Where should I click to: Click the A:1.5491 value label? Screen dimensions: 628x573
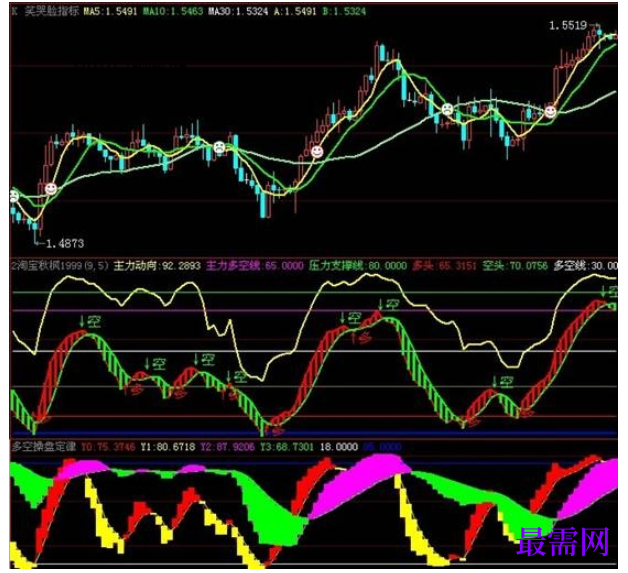(296, 11)
